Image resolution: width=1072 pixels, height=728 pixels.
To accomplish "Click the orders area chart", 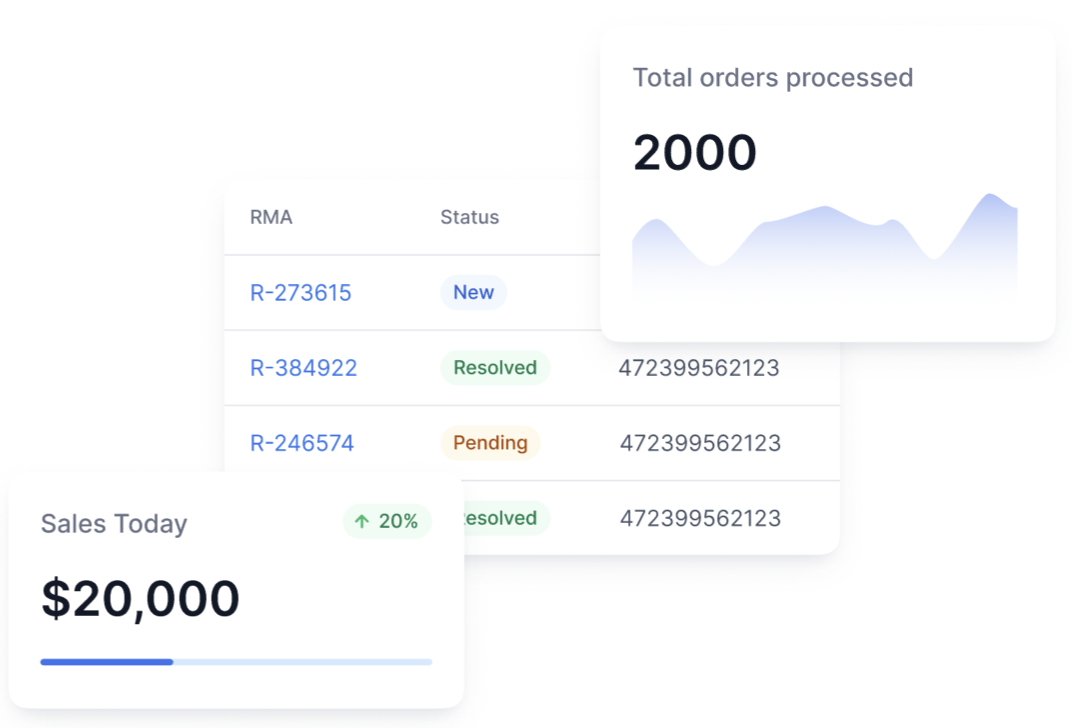I will tap(825, 247).
